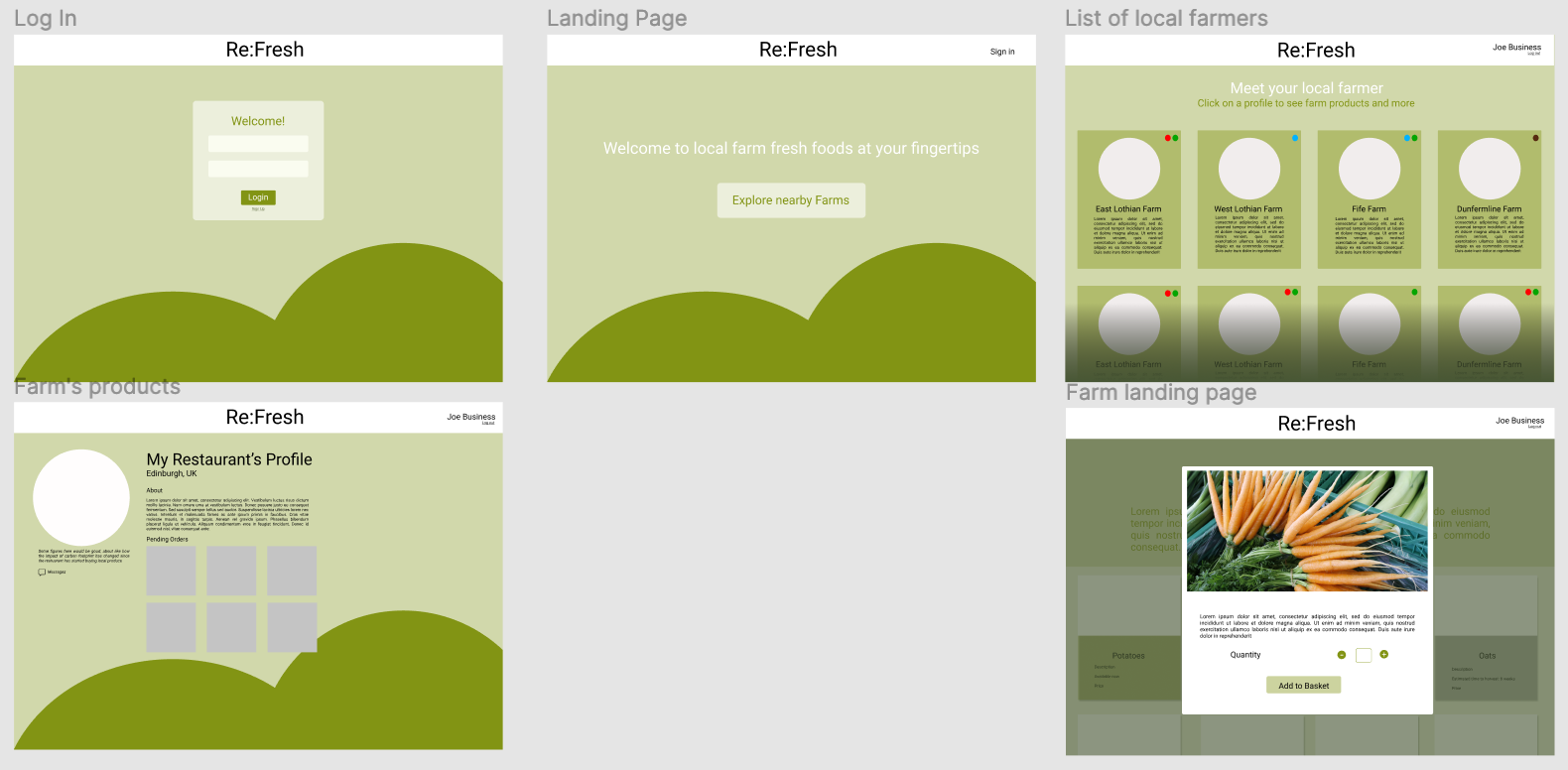Image resolution: width=1568 pixels, height=770 pixels.
Task: Click 'Welcome!' text in the login box
Action: 258,121
